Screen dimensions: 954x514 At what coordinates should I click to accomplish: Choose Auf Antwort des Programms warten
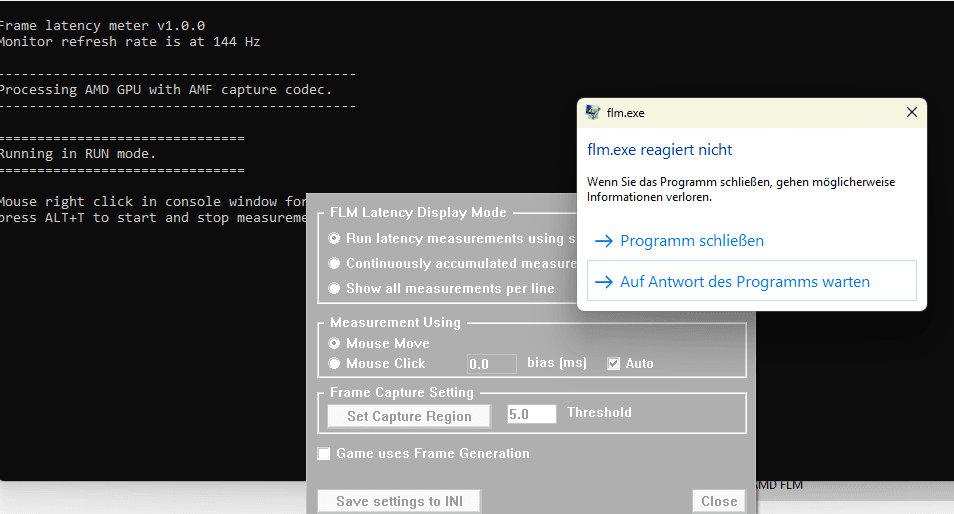[x=751, y=281]
